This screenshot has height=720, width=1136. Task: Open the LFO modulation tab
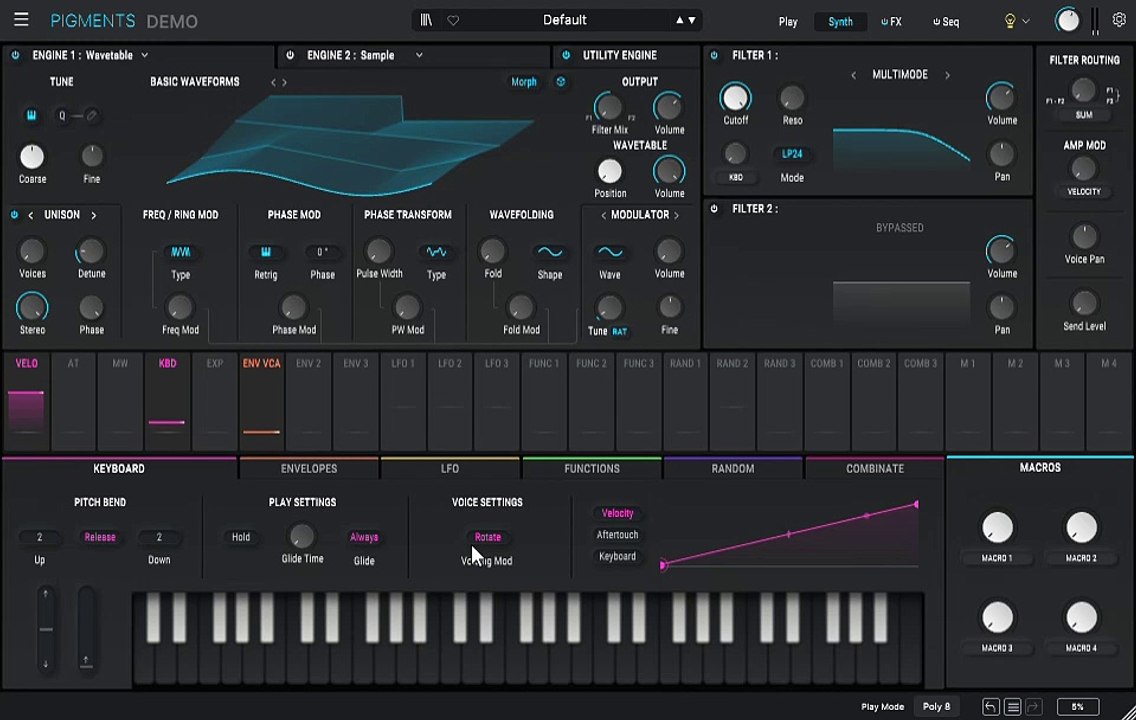450,469
